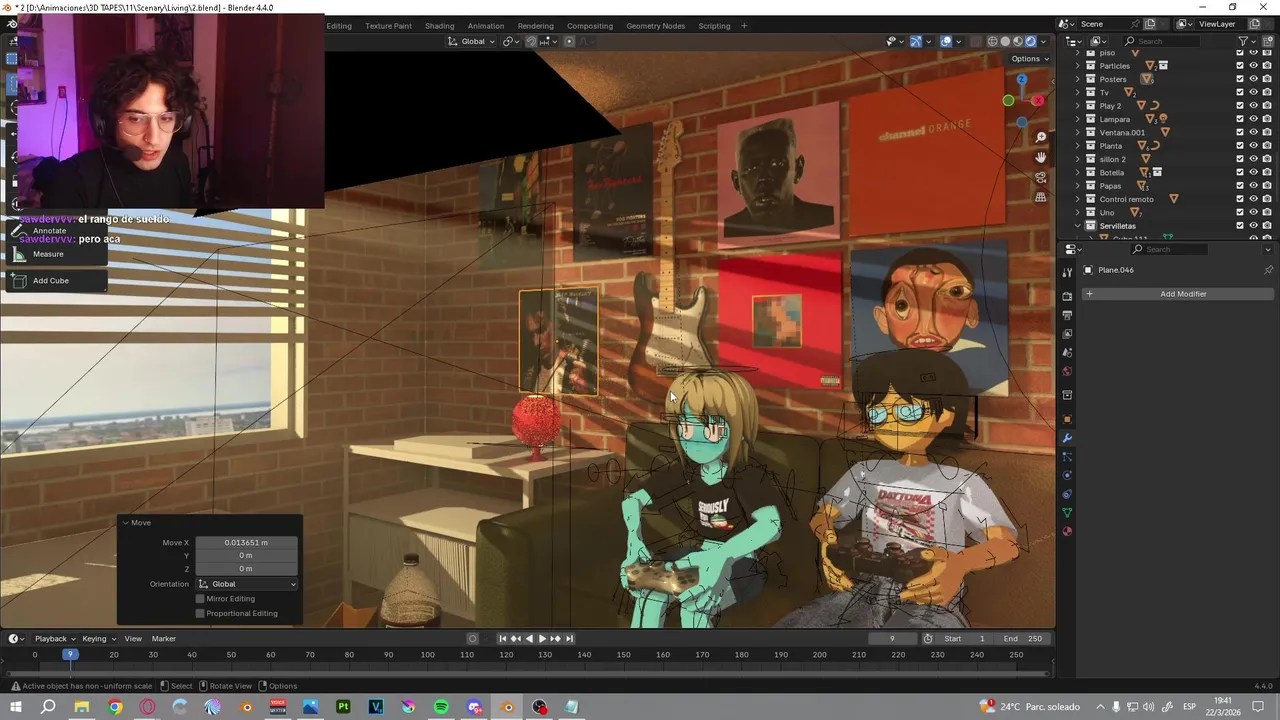Toggle viewport overlays button
Screen dimensions: 1280x720
tap(945, 41)
